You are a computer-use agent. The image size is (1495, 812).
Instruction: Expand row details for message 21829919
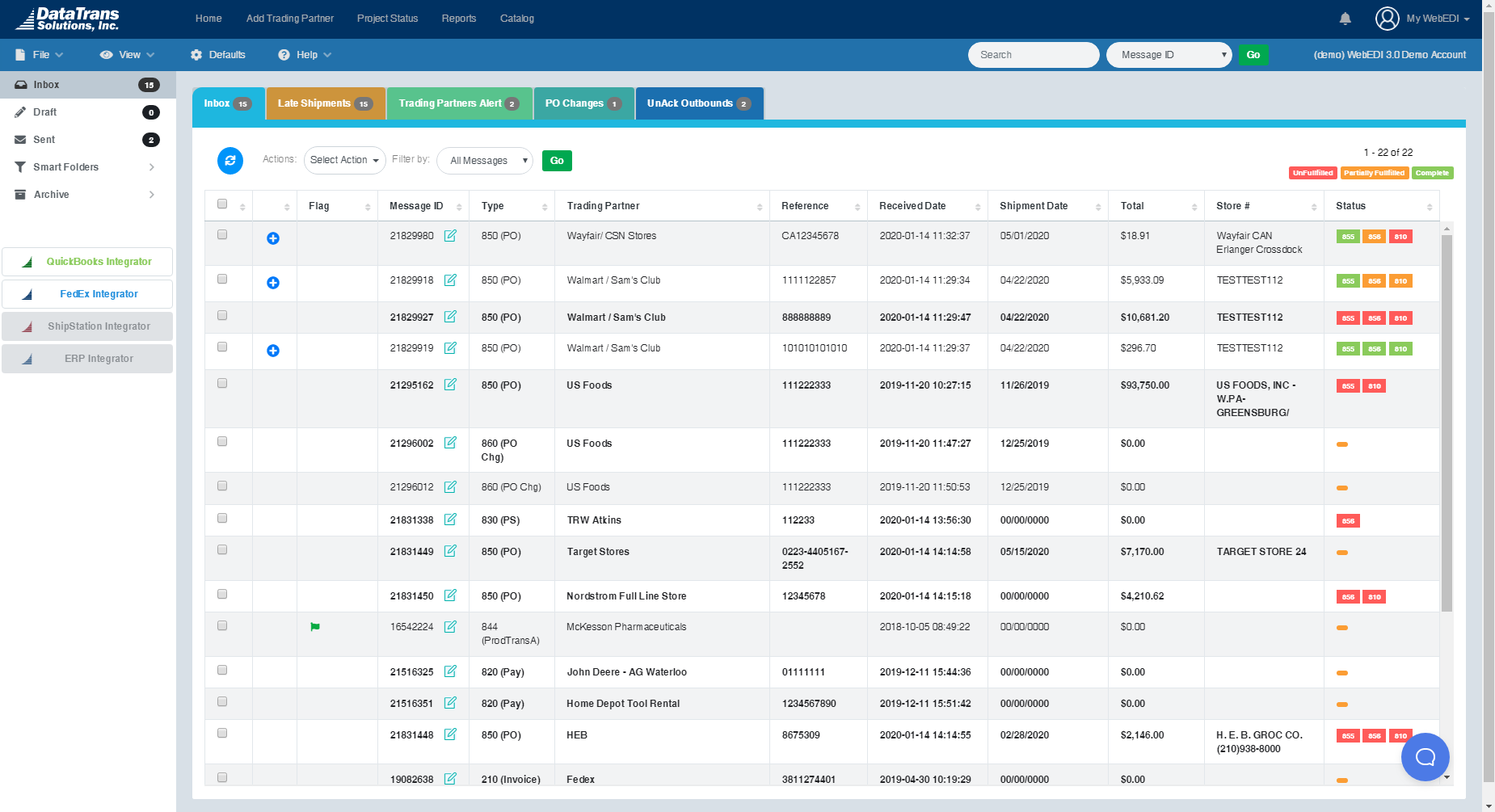[273, 351]
